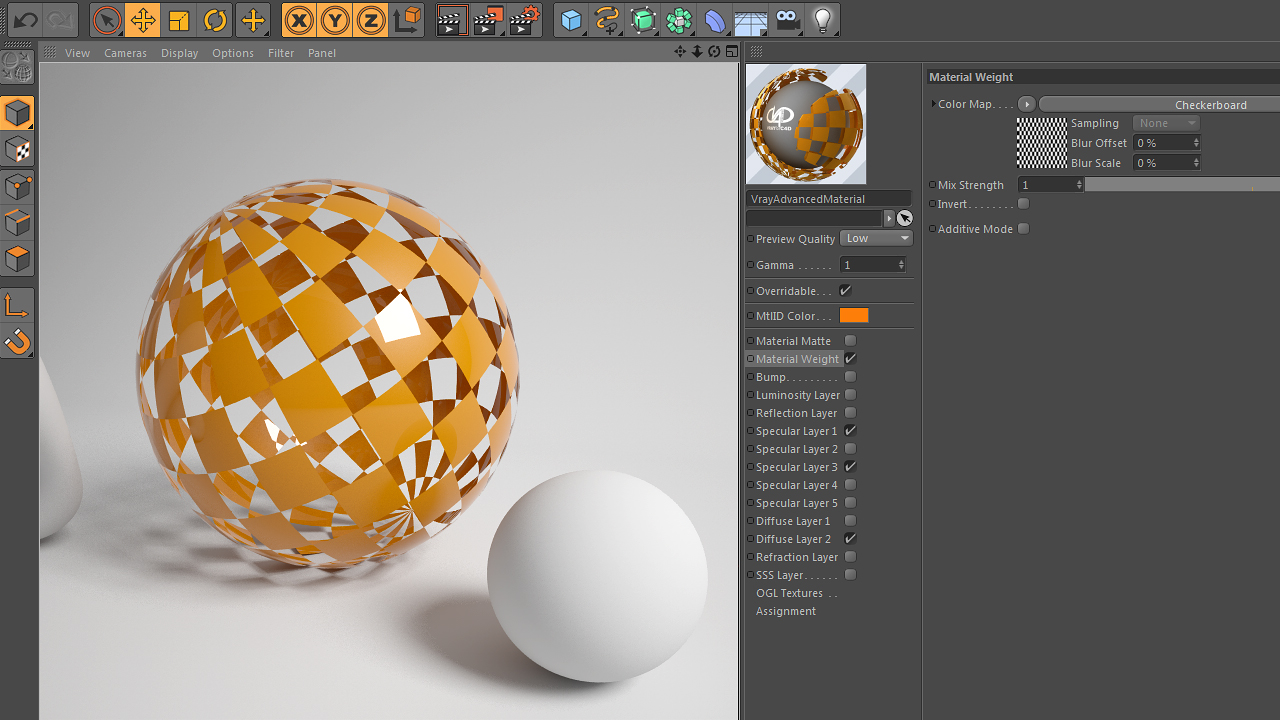Open the Sampling dropdown
The image size is (1280, 720).
tap(1166, 123)
